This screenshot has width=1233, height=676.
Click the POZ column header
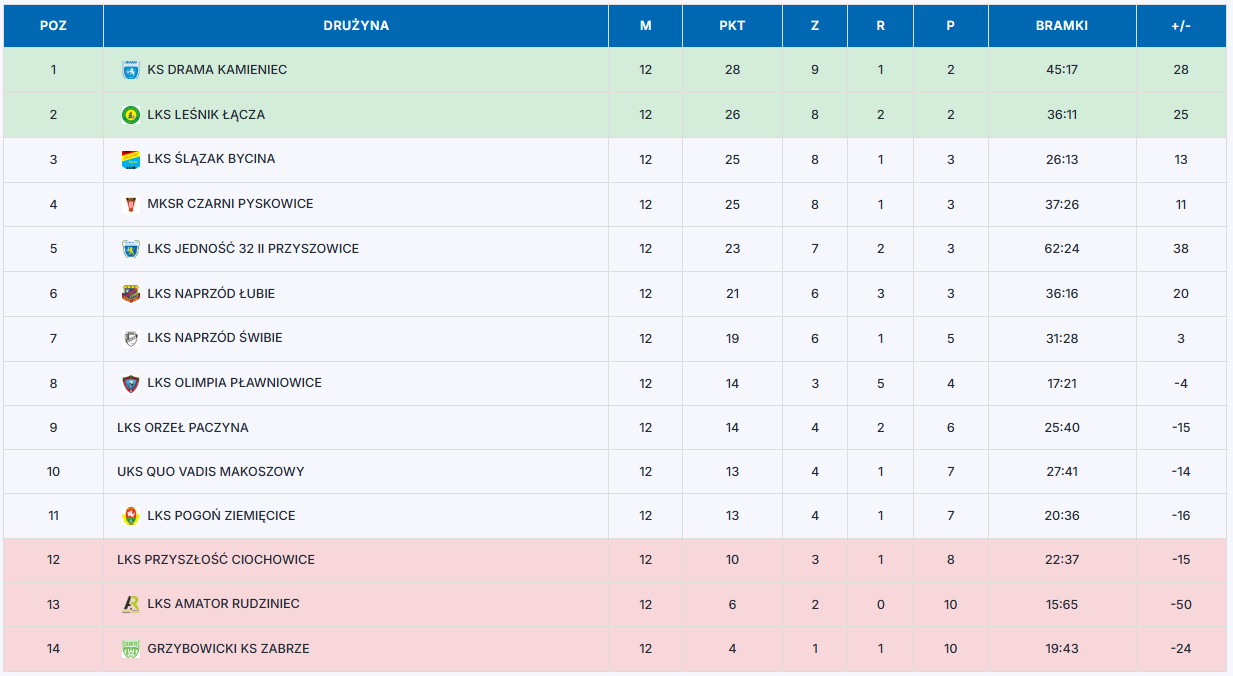point(53,26)
